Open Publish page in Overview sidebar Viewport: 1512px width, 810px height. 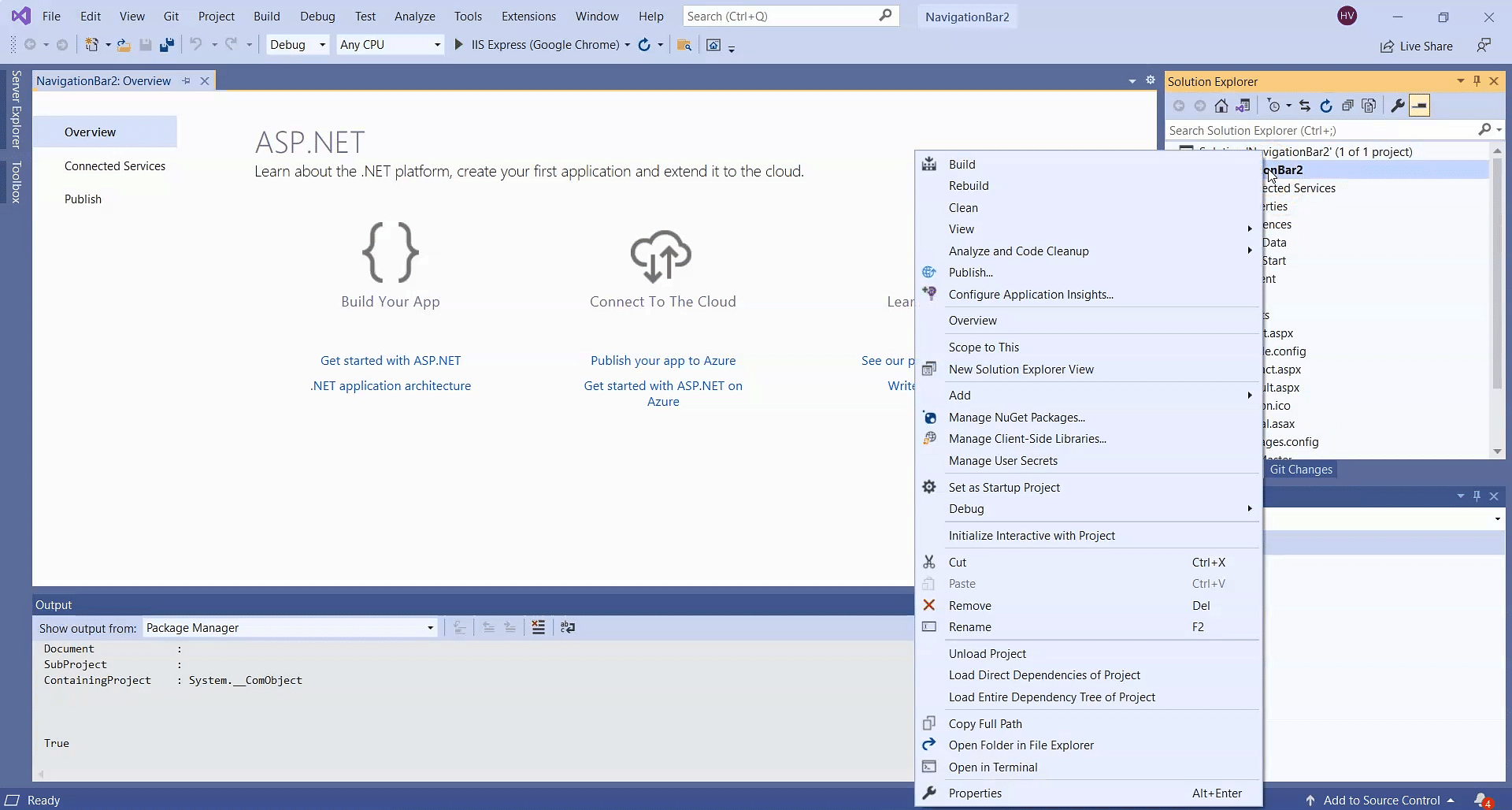(83, 199)
